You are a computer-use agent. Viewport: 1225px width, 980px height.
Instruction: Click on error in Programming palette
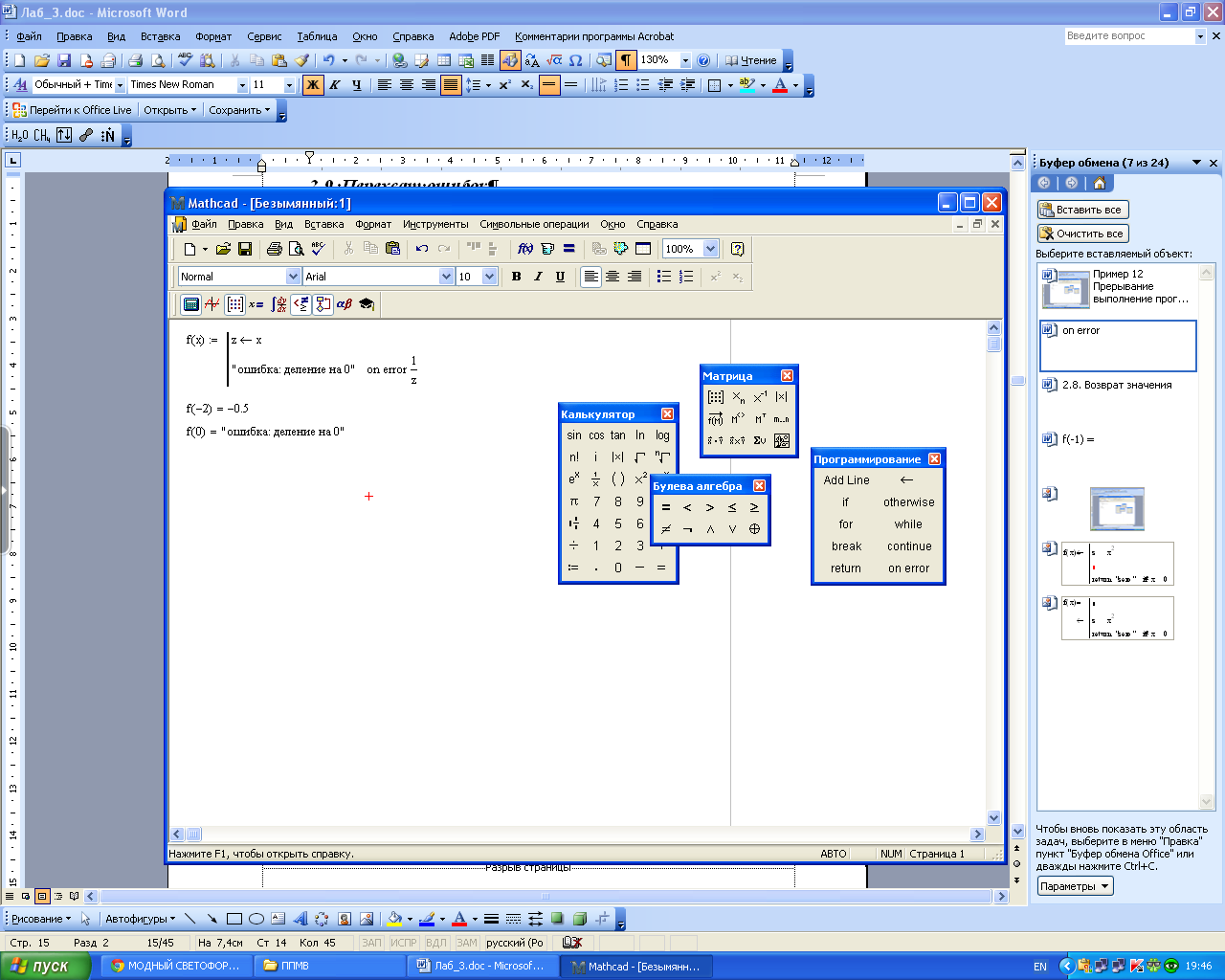(x=908, y=568)
